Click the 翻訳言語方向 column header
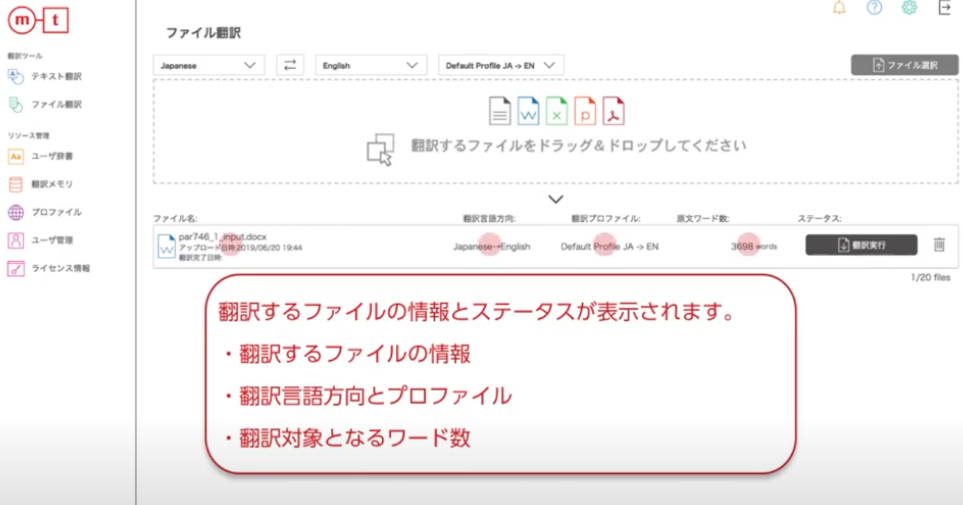 click(489, 219)
